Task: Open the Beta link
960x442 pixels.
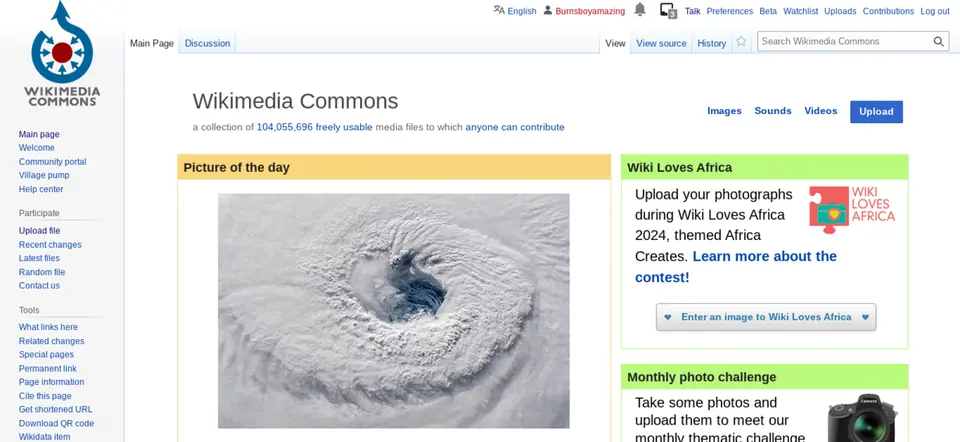Action: [x=768, y=11]
